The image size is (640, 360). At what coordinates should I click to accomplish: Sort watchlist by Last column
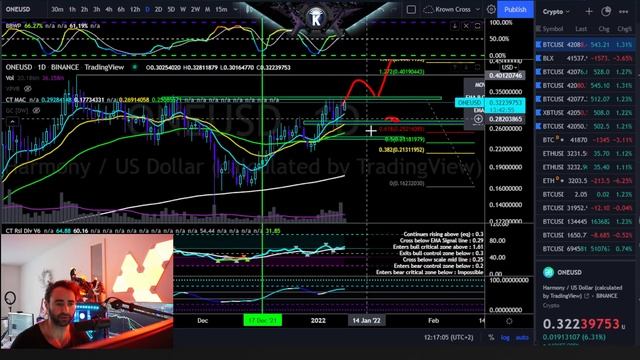[x=581, y=29]
